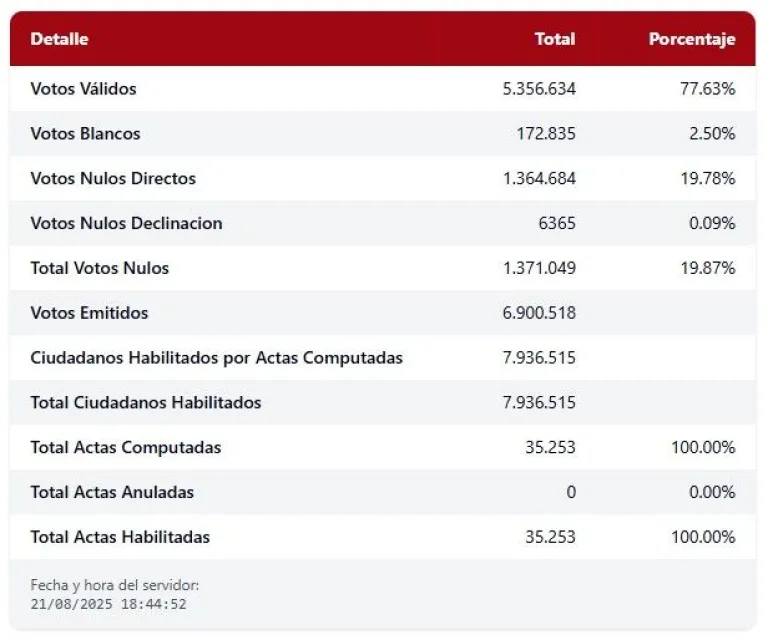Click the Votos Blancos row label
This screenshot has width=768, height=640.
pos(85,134)
